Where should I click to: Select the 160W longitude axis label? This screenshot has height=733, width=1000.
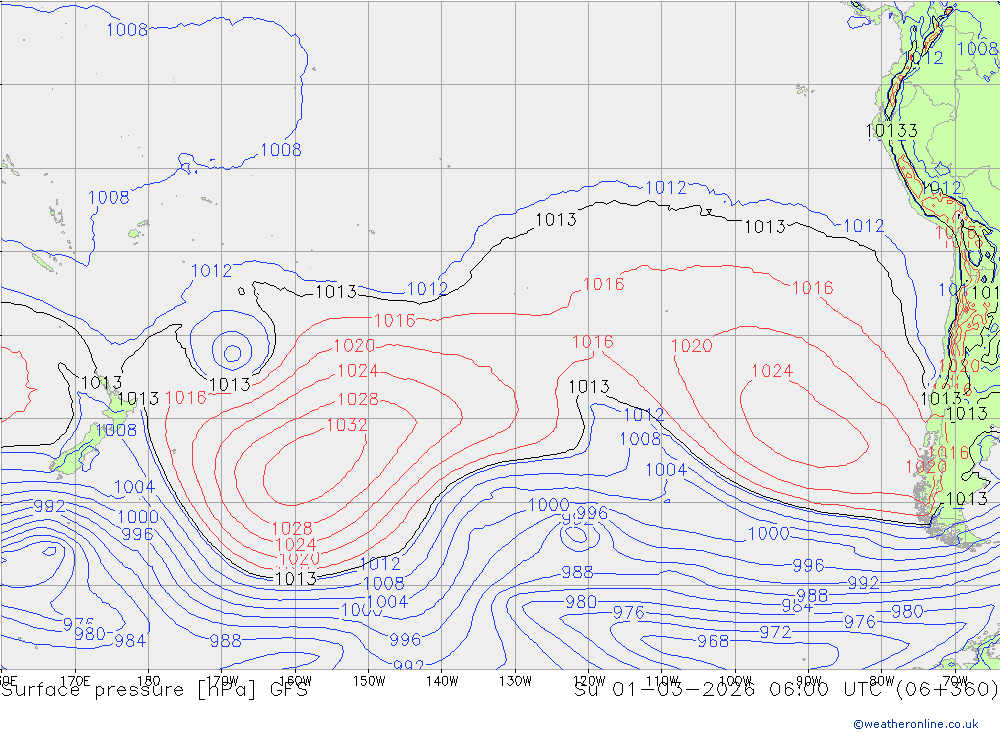pos(296,681)
